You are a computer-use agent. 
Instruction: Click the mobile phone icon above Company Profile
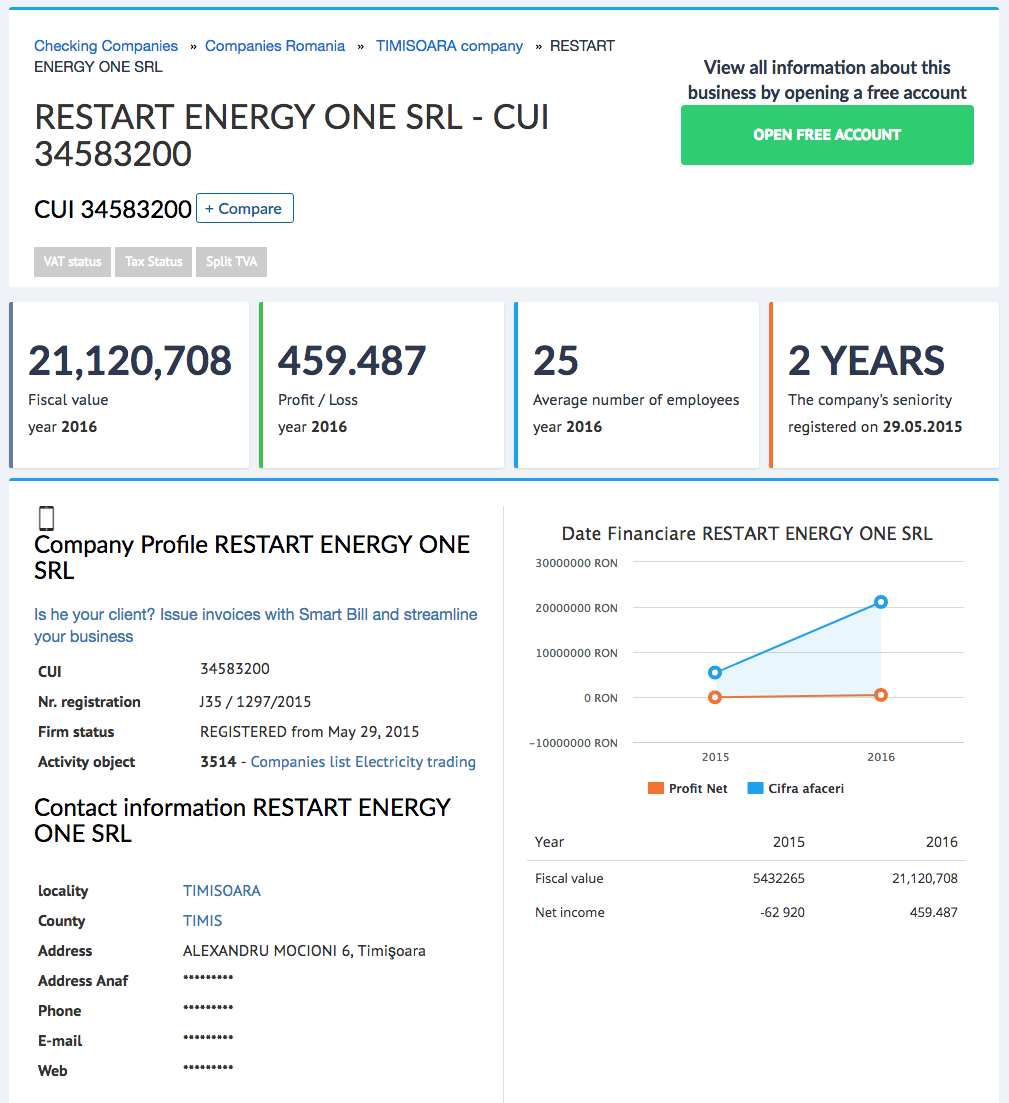point(46,518)
